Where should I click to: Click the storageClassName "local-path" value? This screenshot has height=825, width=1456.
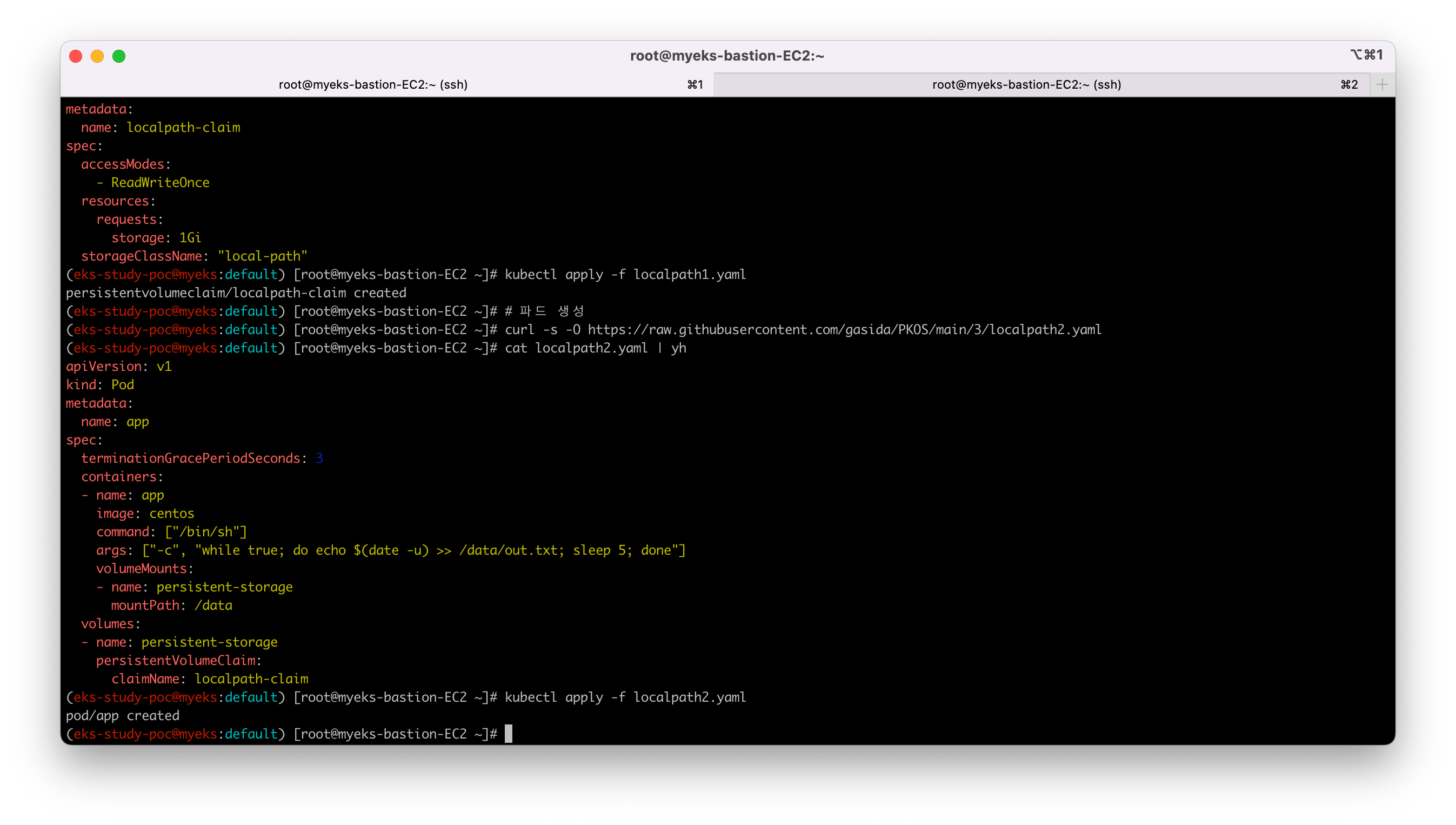[x=262, y=256]
